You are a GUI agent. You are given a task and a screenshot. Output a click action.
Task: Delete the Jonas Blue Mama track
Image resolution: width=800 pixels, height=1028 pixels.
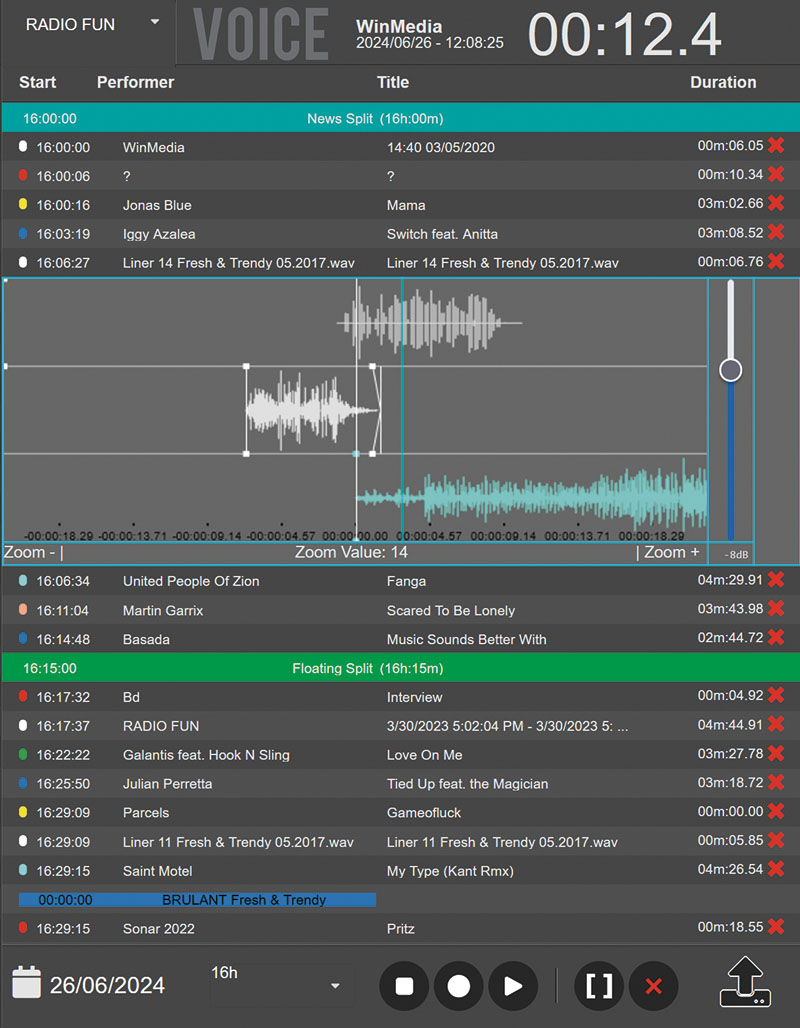point(776,204)
